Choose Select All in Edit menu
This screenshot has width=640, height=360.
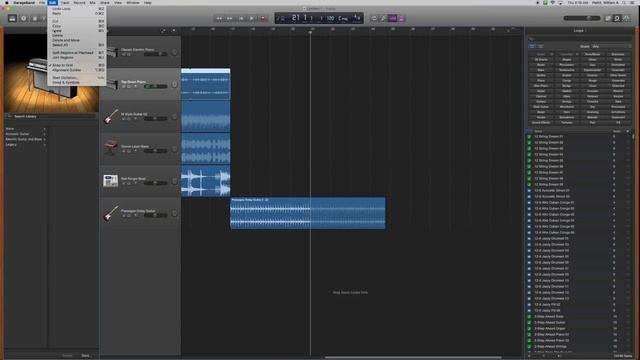76,45
